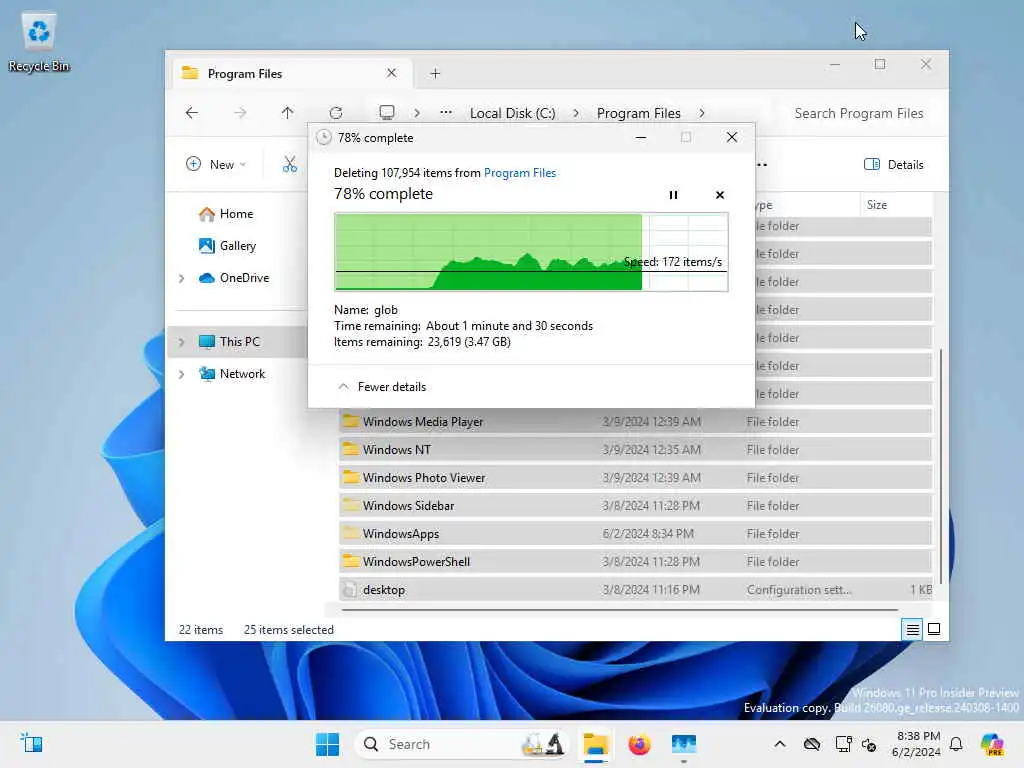
Task: Click the taskbar Search box
Action: [x=462, y=744]
